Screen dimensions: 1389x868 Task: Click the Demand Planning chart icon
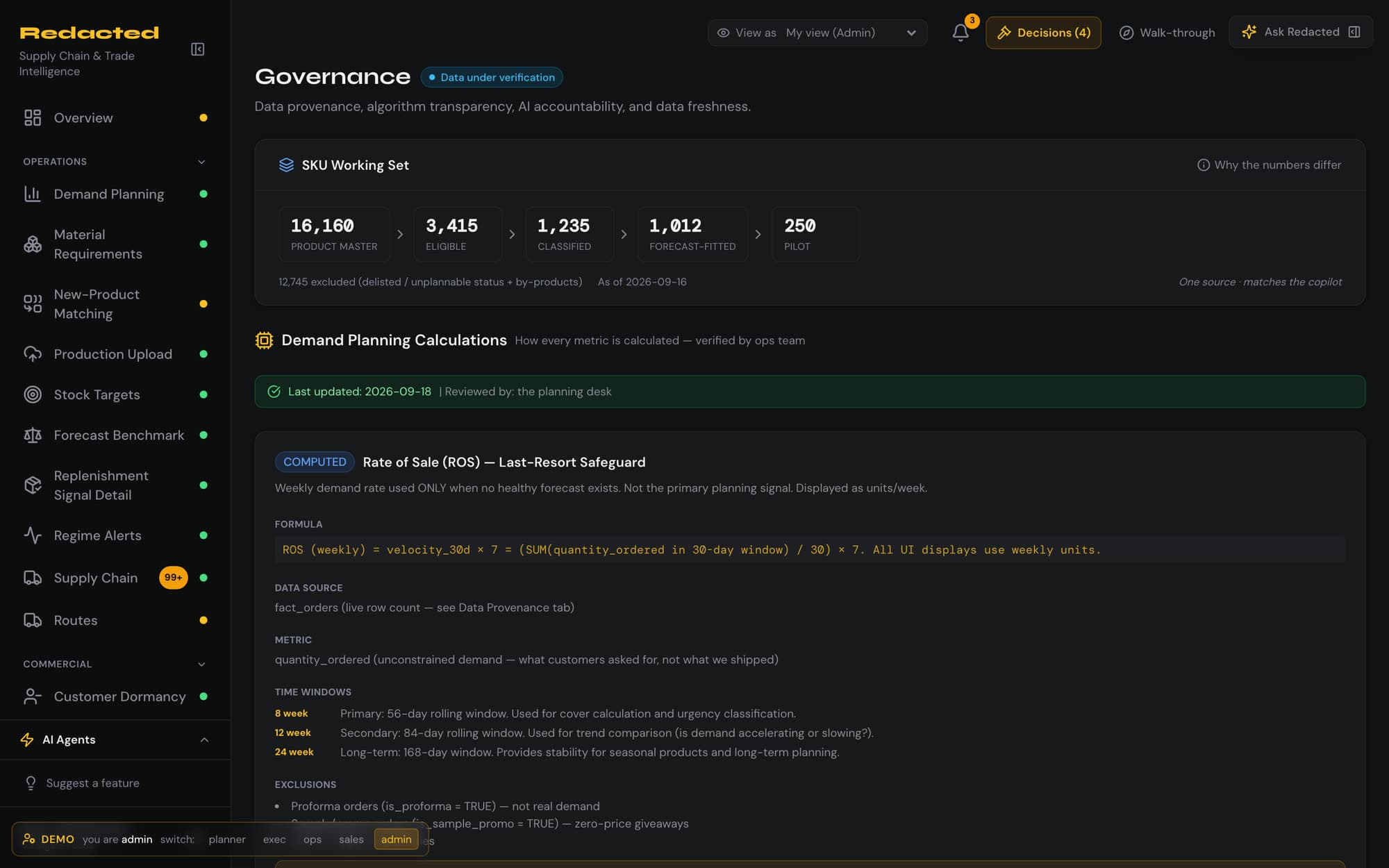click(x=33, y=194)
